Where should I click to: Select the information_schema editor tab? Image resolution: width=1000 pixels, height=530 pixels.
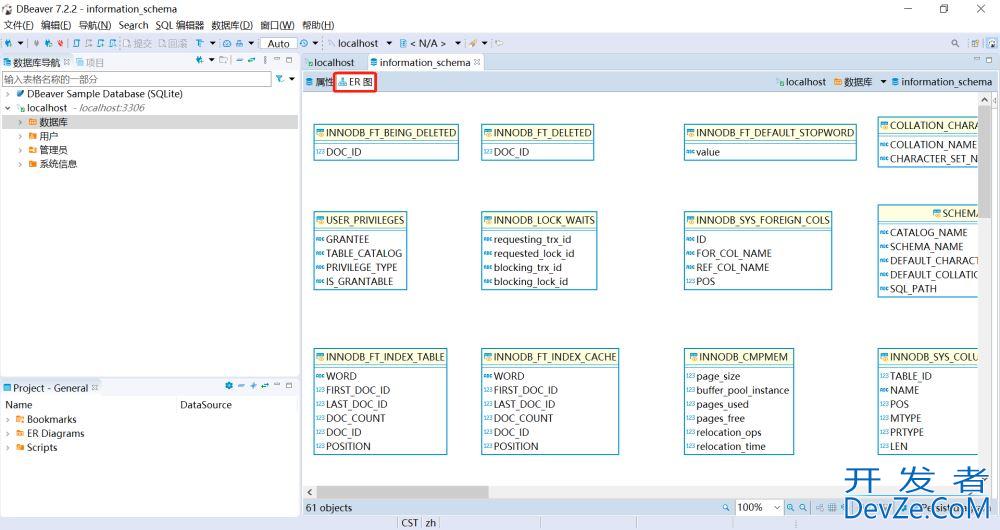[425, 63]
